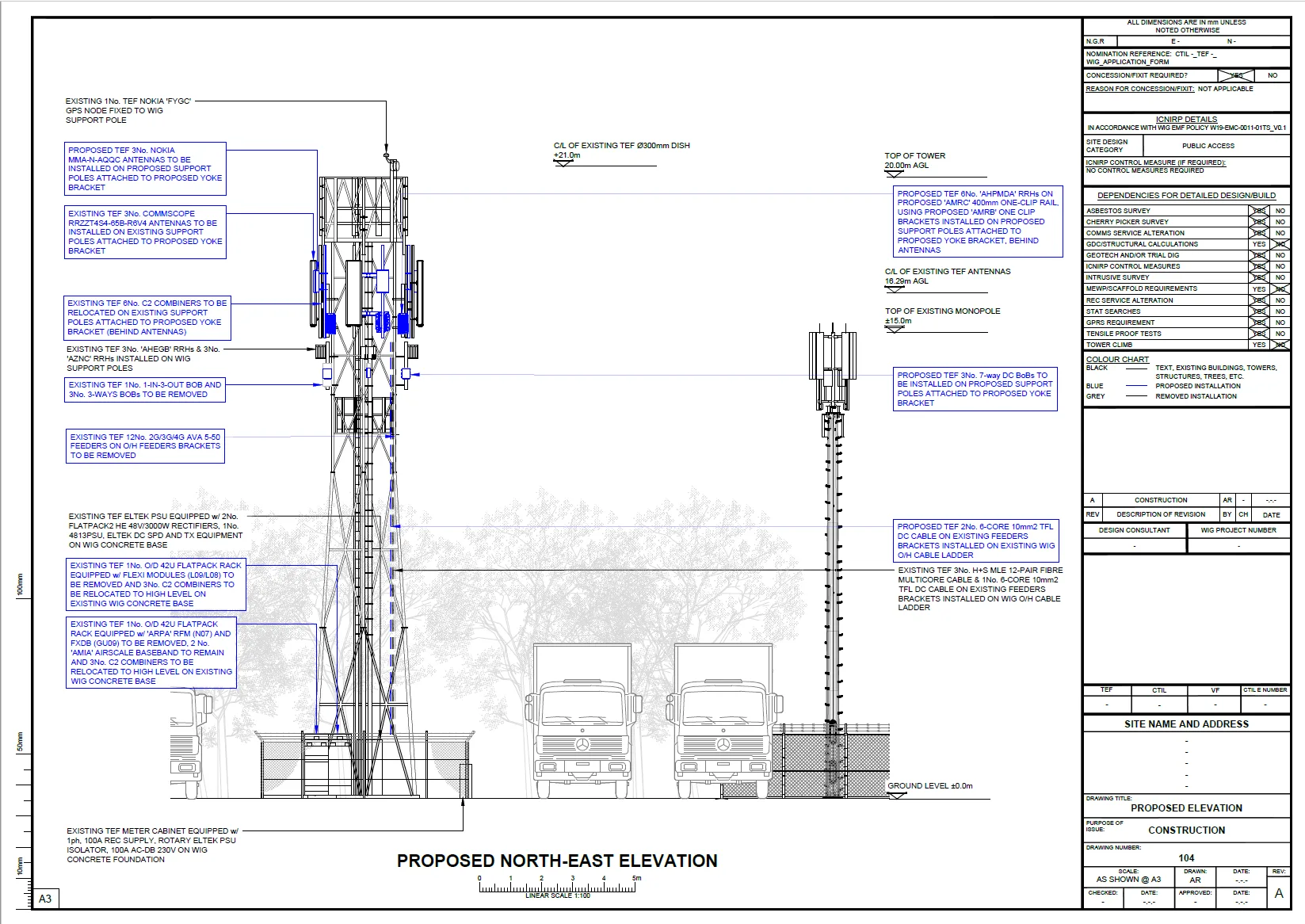
Task: Click the large REV letter A
Action: pyautogui.click(x=1278, y=893)
